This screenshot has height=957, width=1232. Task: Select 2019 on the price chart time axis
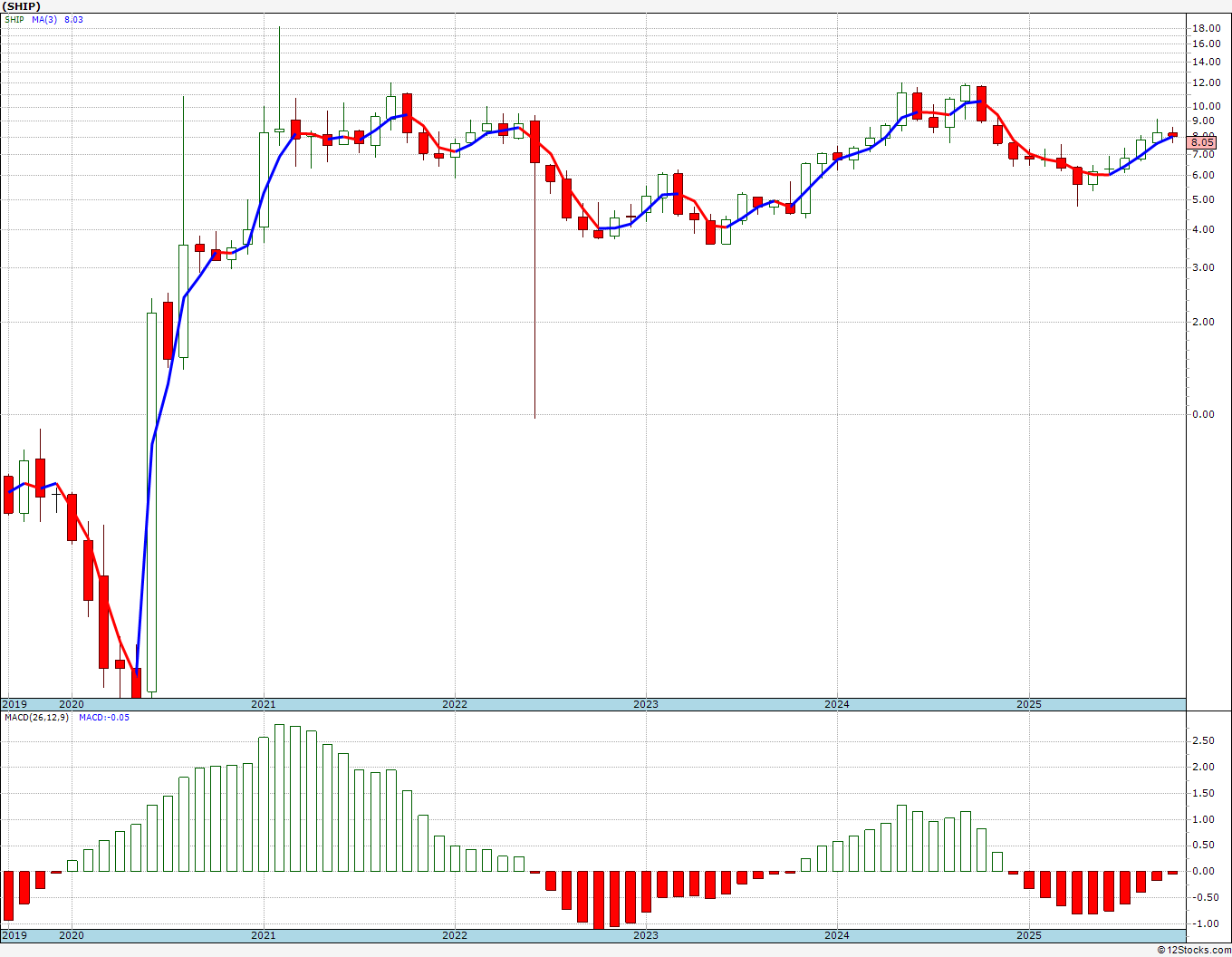point(14,704)
